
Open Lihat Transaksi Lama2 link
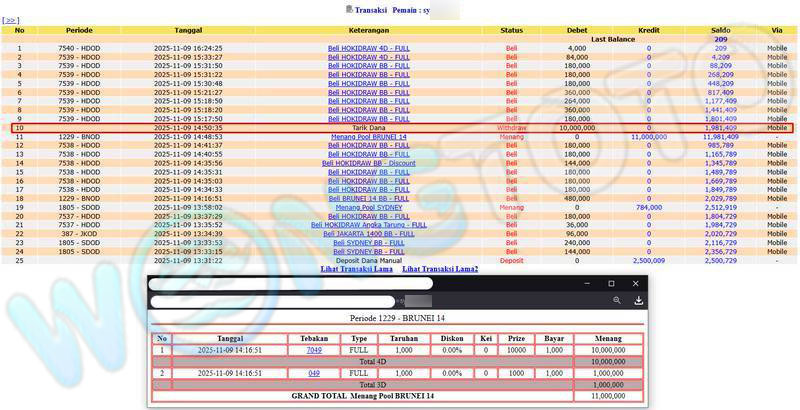pos(440,269)
